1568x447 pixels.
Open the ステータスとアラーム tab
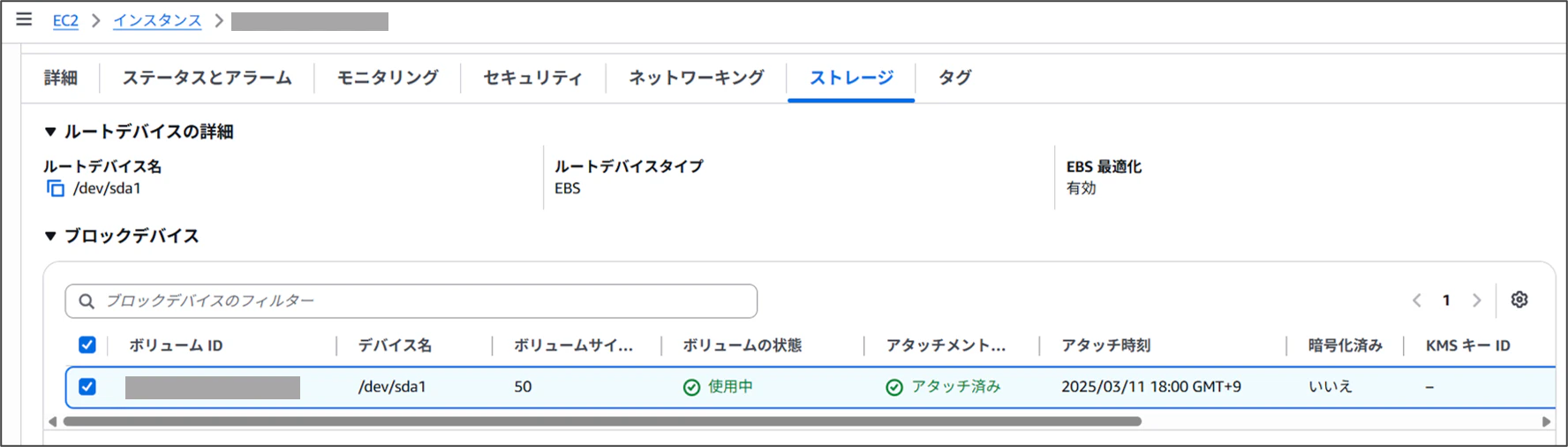[207, 78]
